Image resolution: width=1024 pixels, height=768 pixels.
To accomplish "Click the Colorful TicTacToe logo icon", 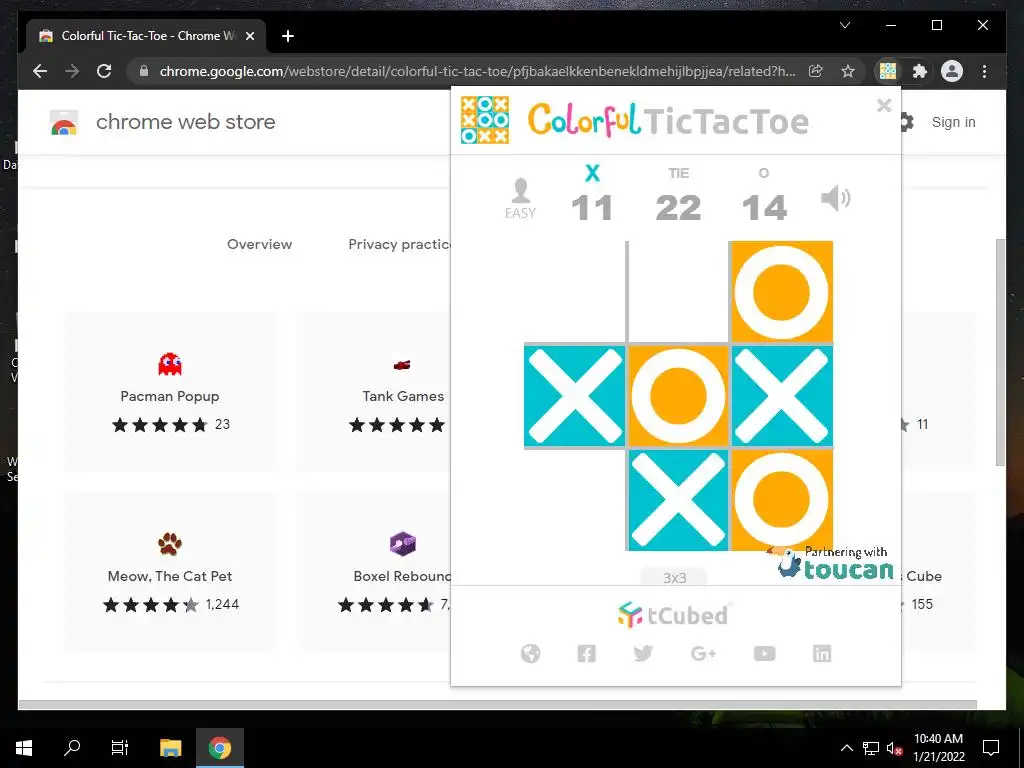I will tap(485, 120).
